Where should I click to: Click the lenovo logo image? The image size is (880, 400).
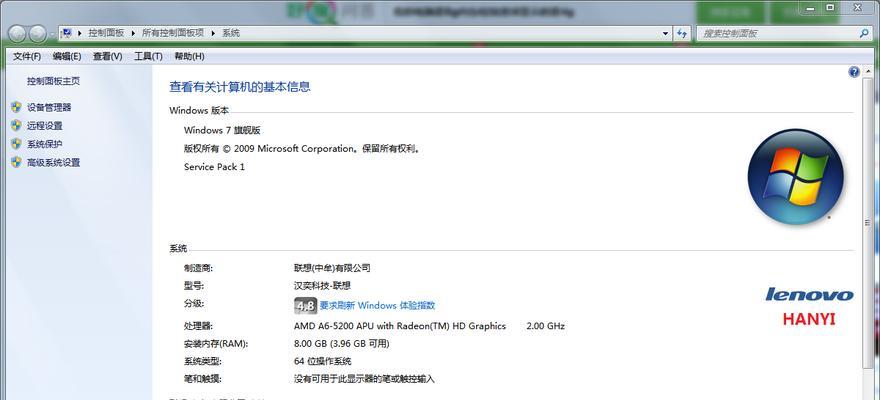pos(809,295)
